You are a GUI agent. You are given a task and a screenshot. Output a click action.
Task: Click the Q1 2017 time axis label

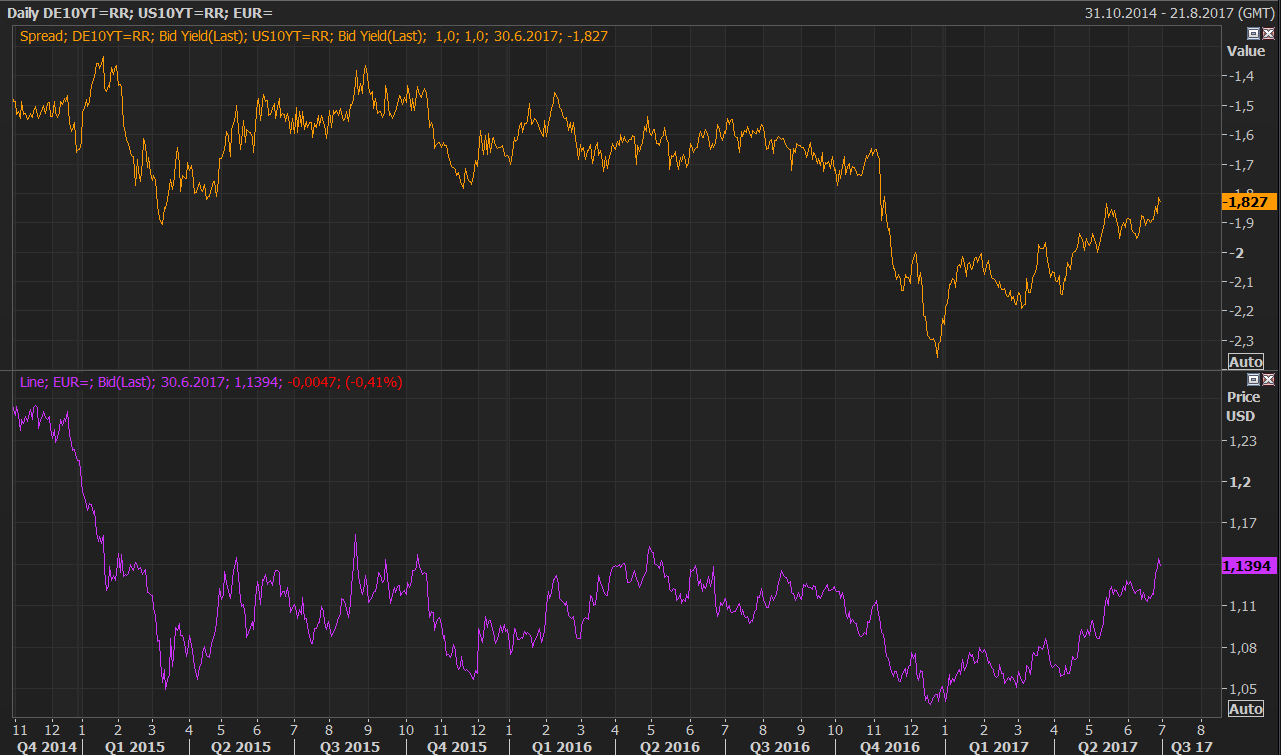[999, 747]
